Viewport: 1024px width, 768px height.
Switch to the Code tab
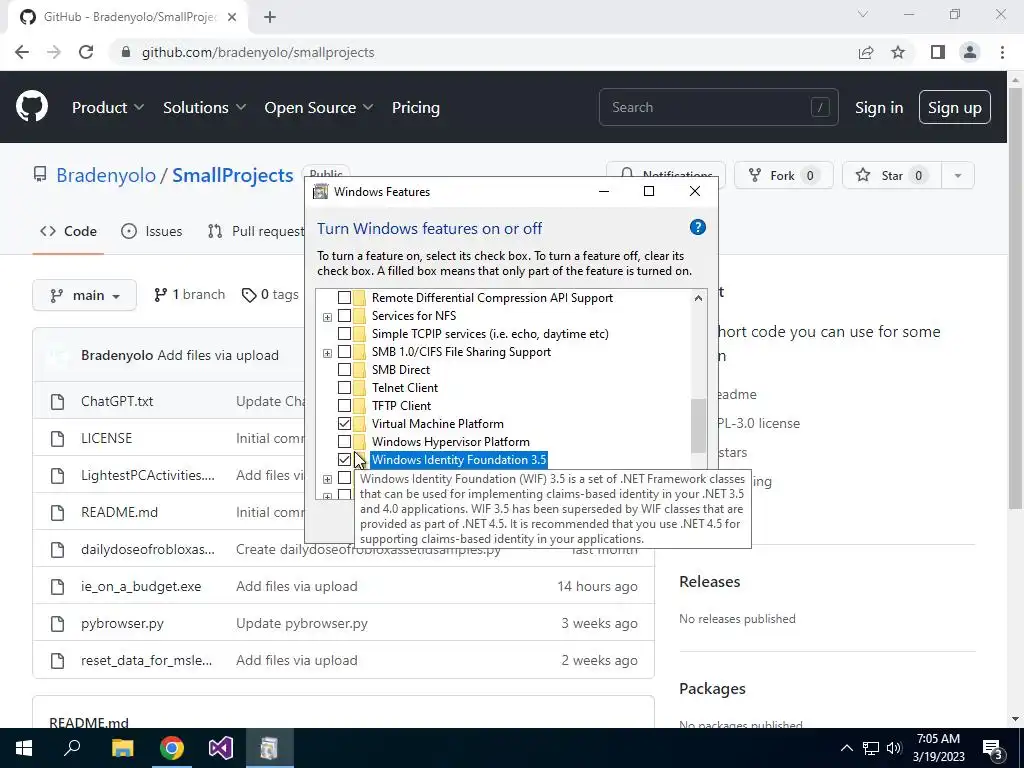tap(68, 231)
